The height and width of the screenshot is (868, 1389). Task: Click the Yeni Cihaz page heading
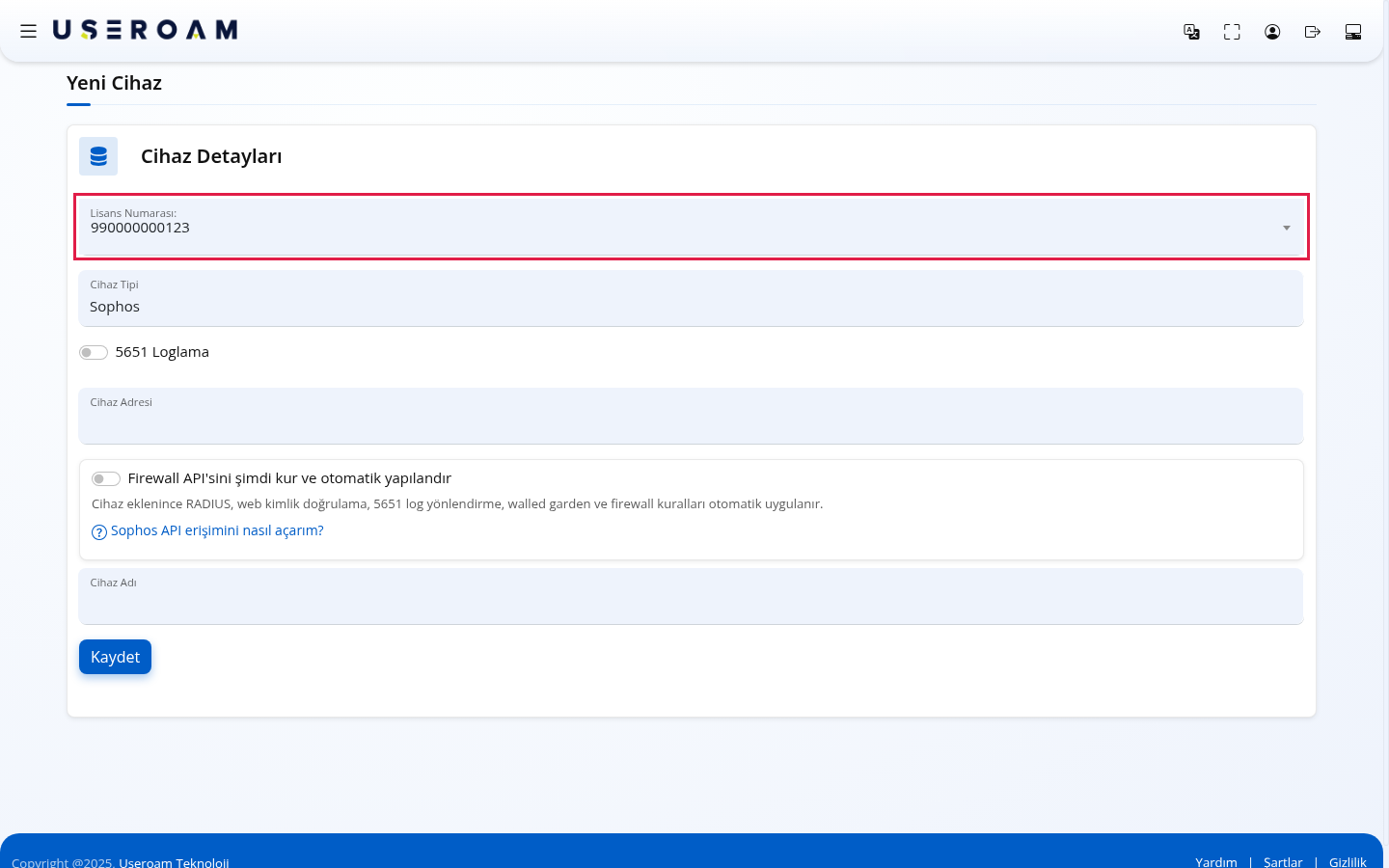pos(114,83)
